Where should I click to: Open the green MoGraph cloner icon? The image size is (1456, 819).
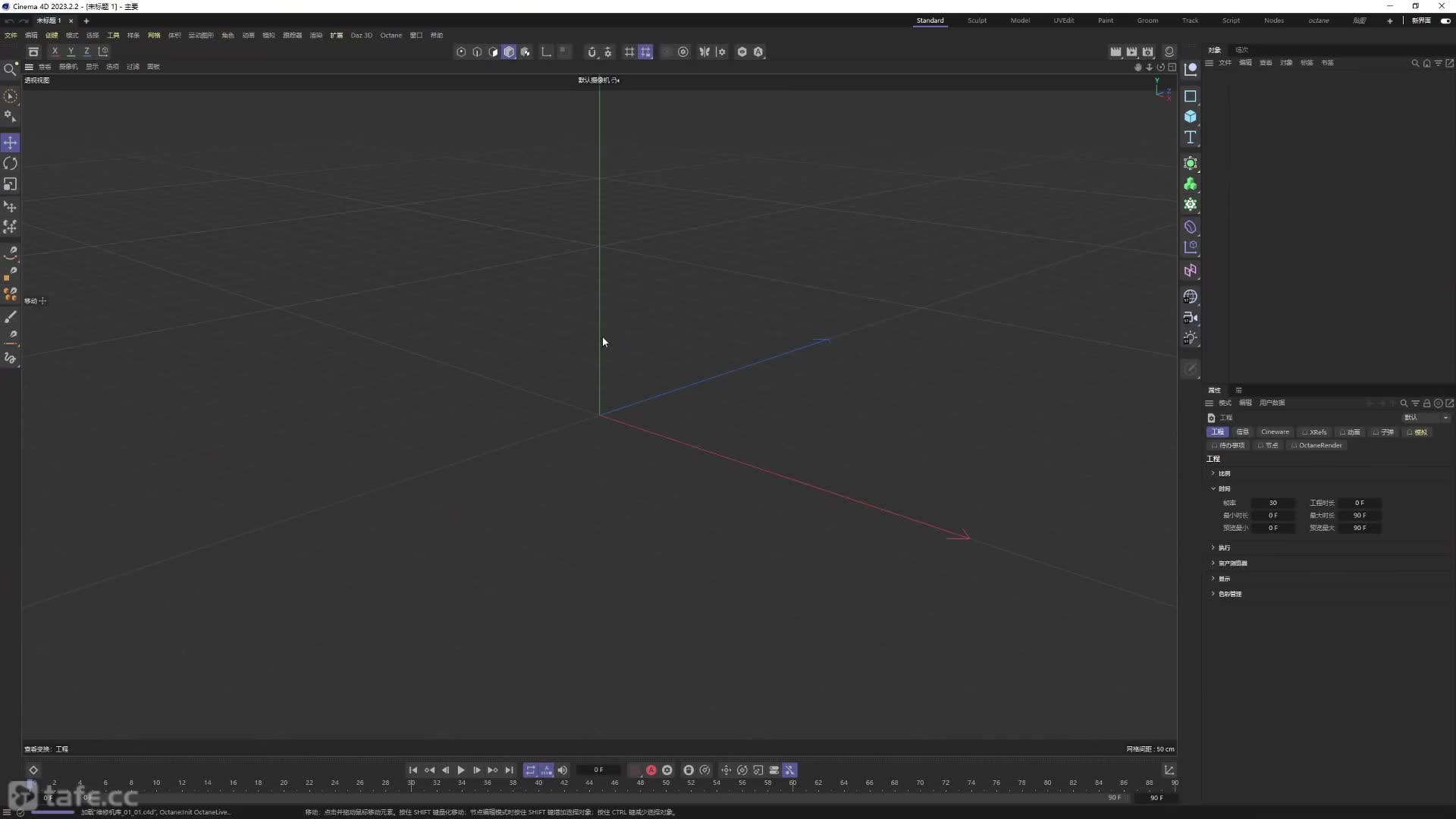(x=1190, y=184)
